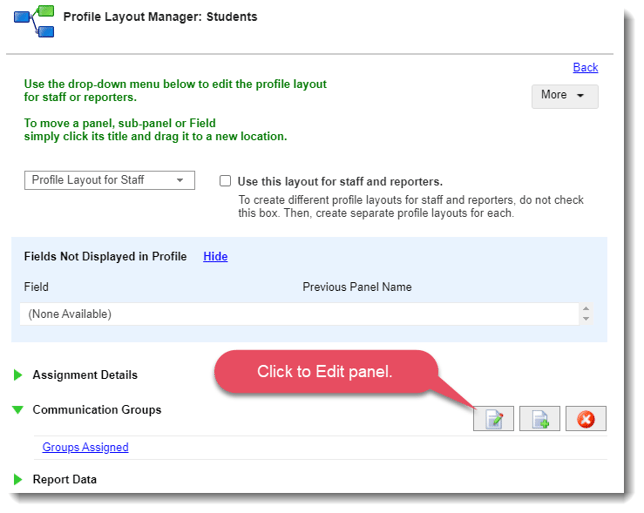This screenshot has height=513, width=644.
Task: Open the Profile Layout for Staff dropdown
Action: tap(109, 180)
